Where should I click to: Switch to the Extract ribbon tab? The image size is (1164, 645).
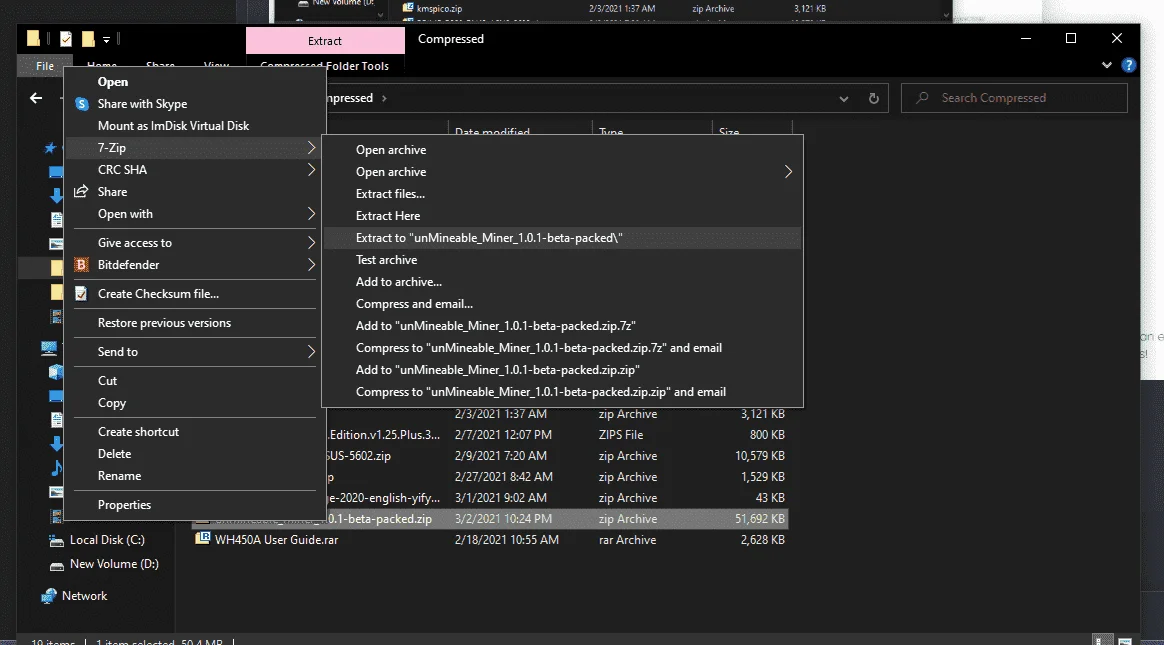click(x=325, y=41)
